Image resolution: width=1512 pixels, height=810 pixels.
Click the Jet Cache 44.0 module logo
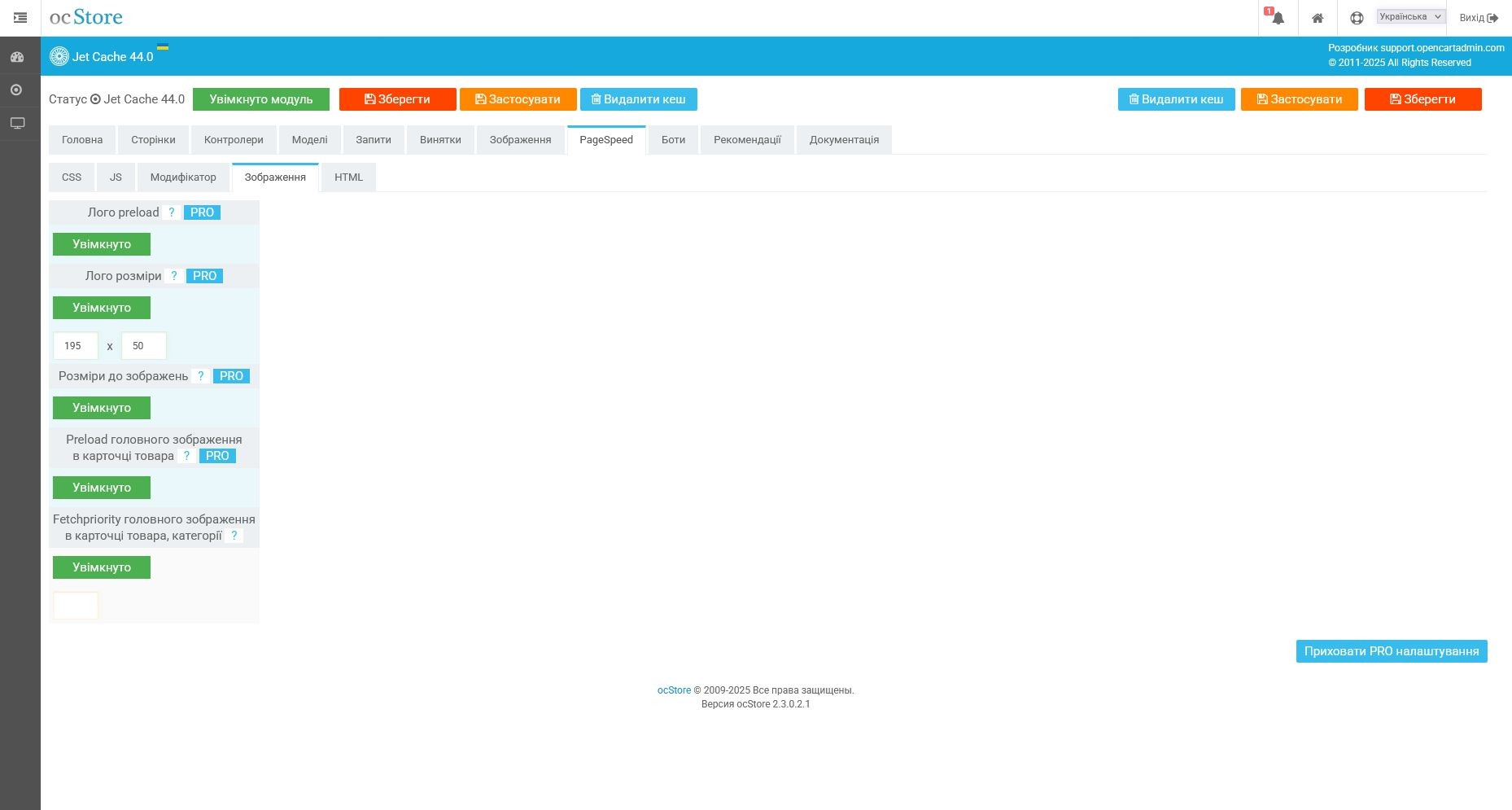click(59, 56)
